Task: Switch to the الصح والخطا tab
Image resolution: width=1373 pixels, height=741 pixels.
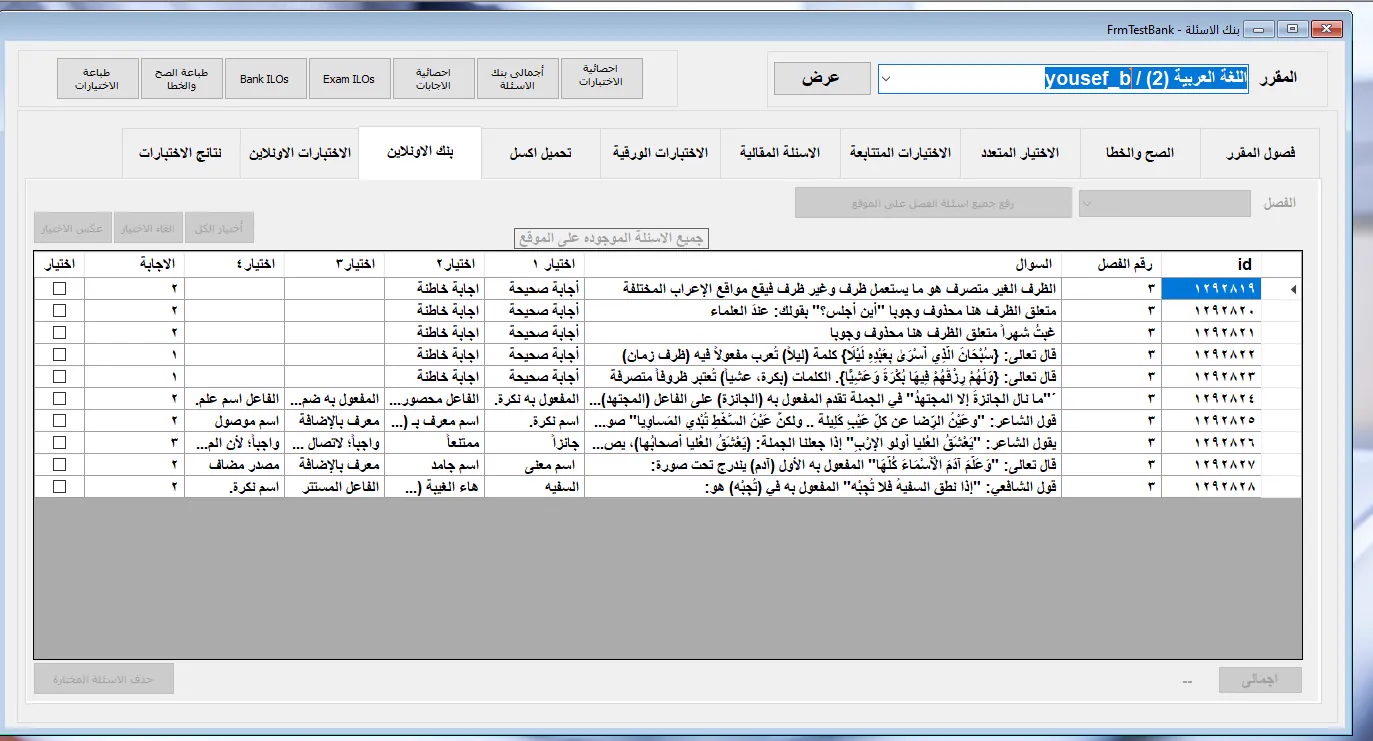Action: (1140, 153)
